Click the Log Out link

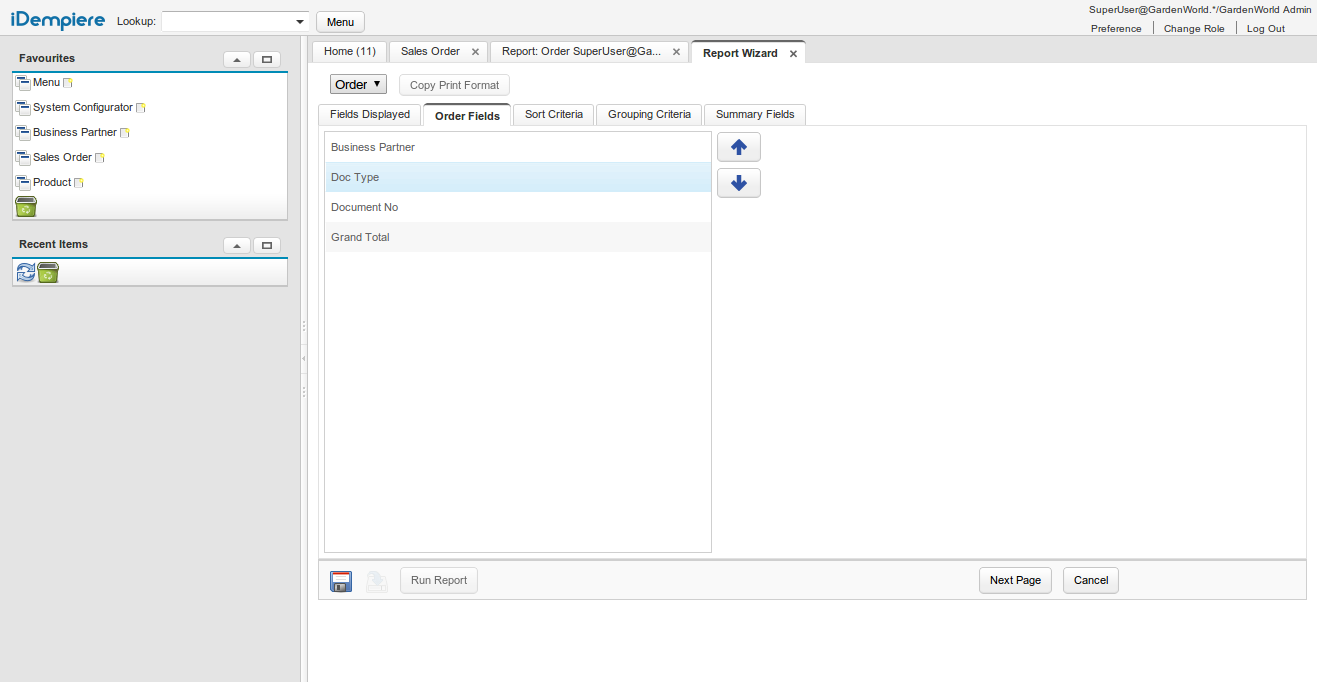coord(1265,29)
